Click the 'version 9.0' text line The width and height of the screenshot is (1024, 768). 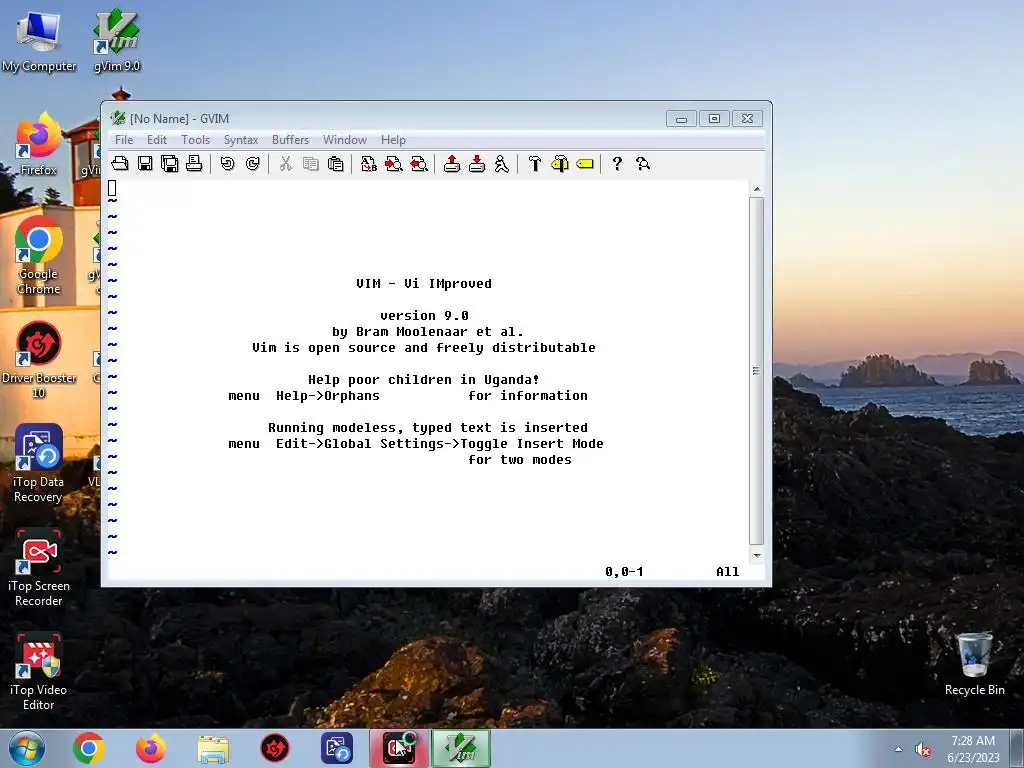[x=424, y=315]
